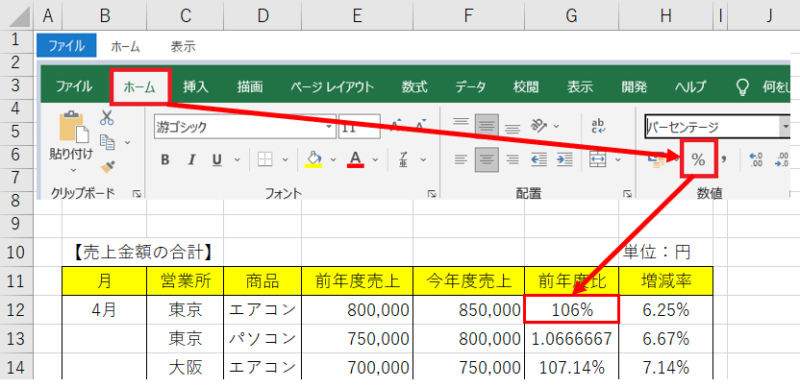800x388 pixels.
Task: Click the lightbulb Tell Me icon
Action: pos(743,87)
